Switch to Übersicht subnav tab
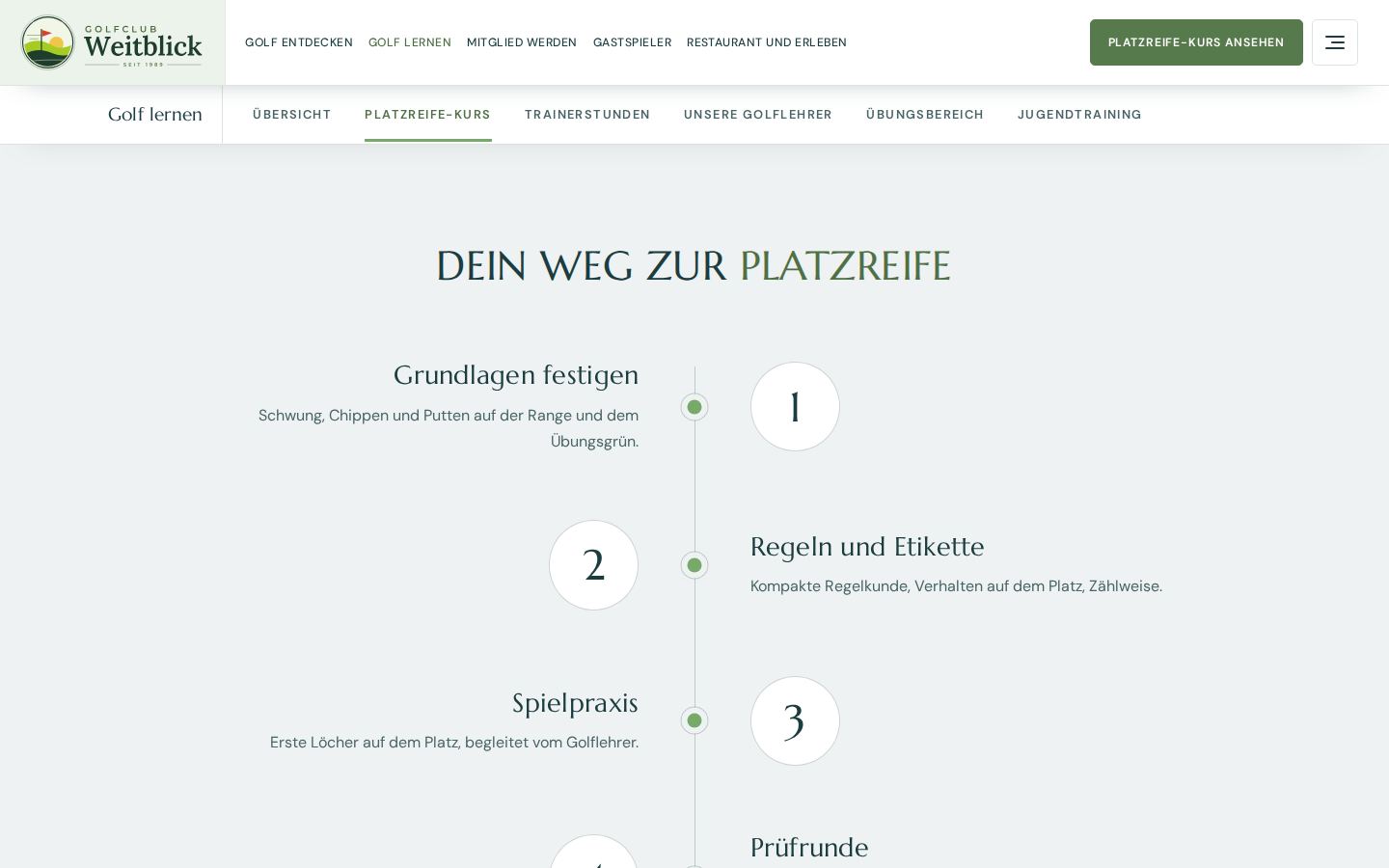The width and height of the screenshot is (1389, 868). [x=292, y=114]
